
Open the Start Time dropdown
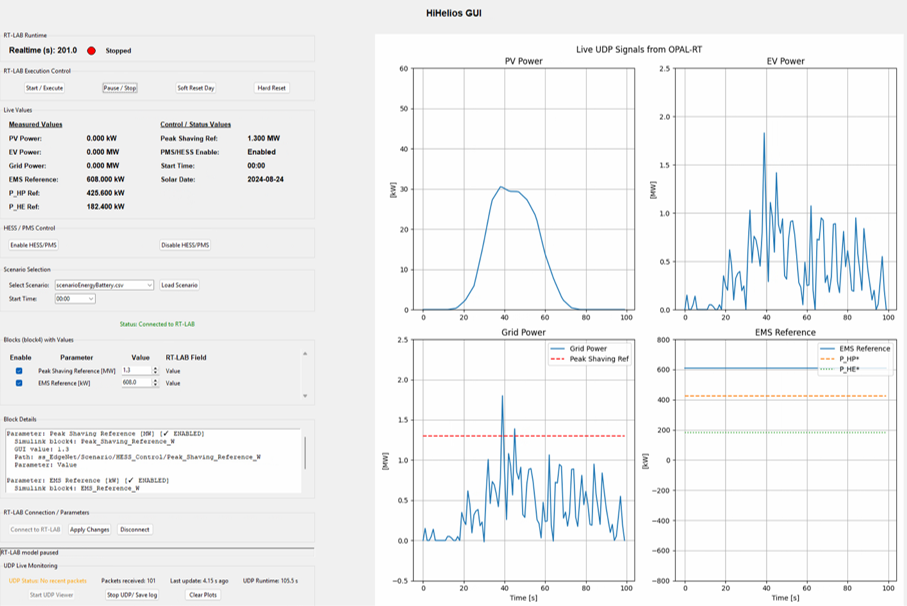(x=75, y=299)
